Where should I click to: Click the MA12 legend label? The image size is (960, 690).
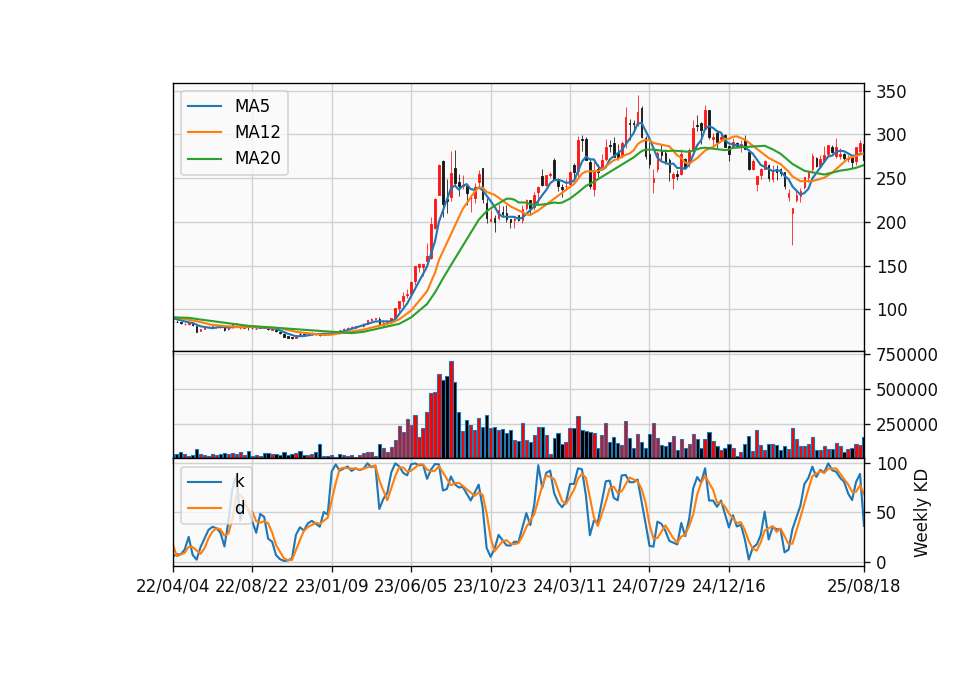(257, 132)
